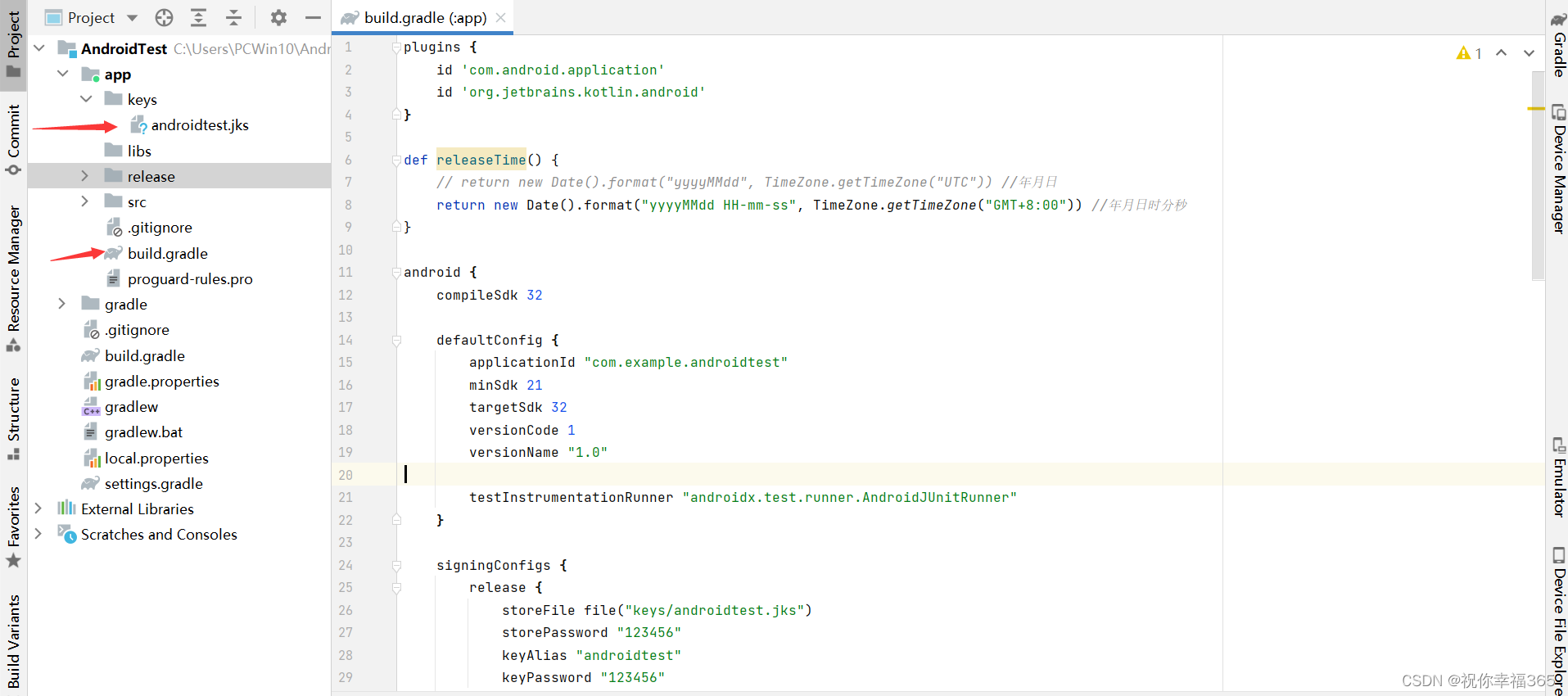1568x696 pixels.
Task: Click the Select Opened File target icon
Action: click(x=164, y=17)
